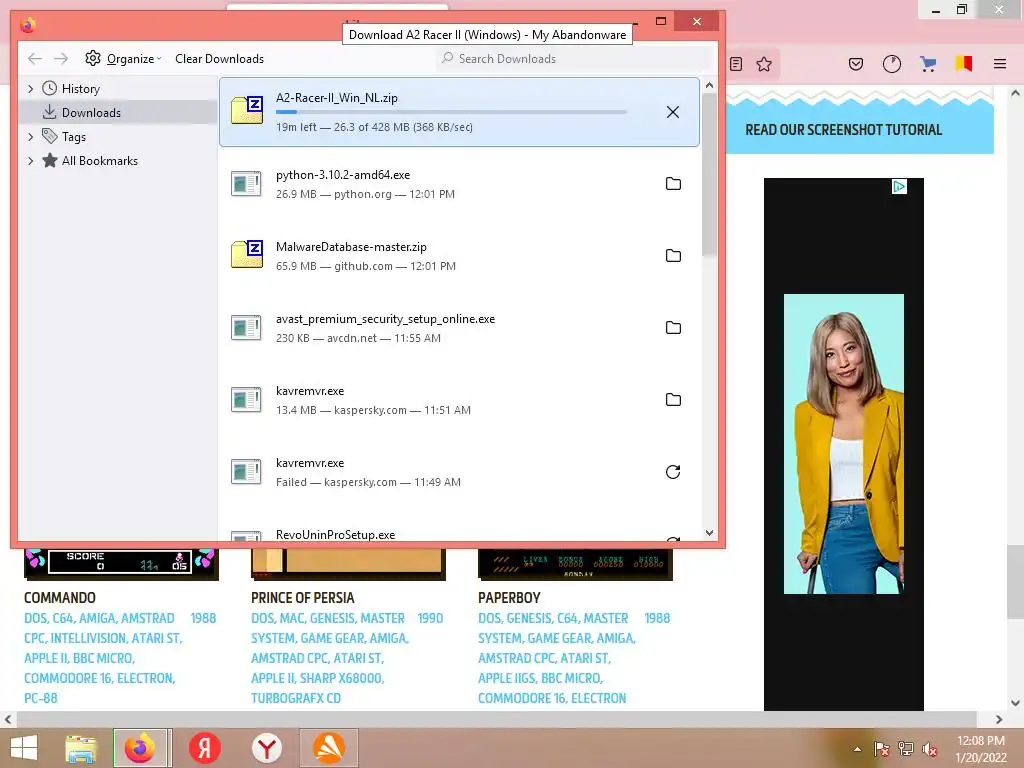Screen dimensions: 1024x768
Task: Open the Paperboy game link
Action: click(x=509, y=598)
